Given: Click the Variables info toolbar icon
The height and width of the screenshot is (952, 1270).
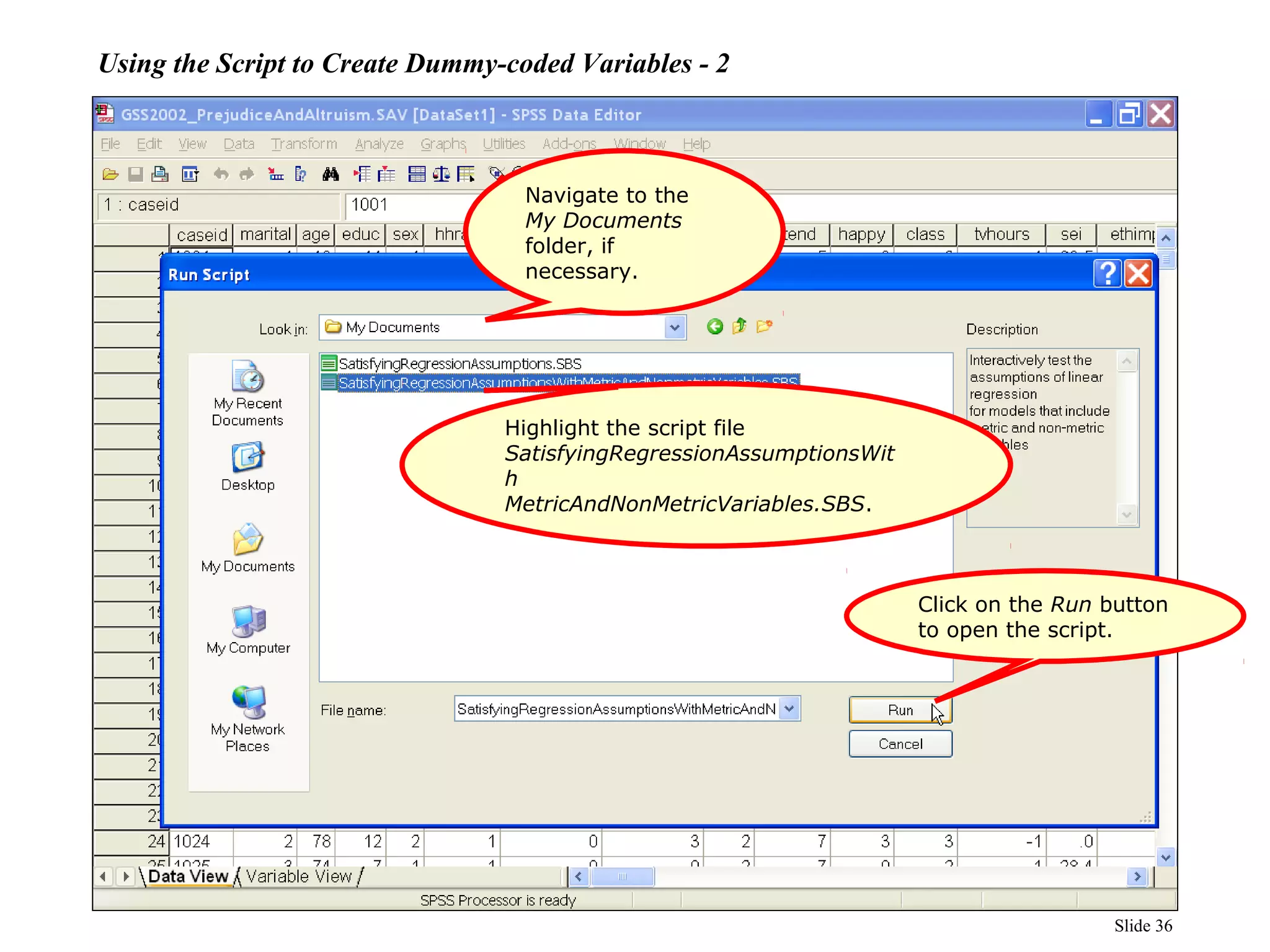Looking at the screenshot, I should tap(301, 175).
